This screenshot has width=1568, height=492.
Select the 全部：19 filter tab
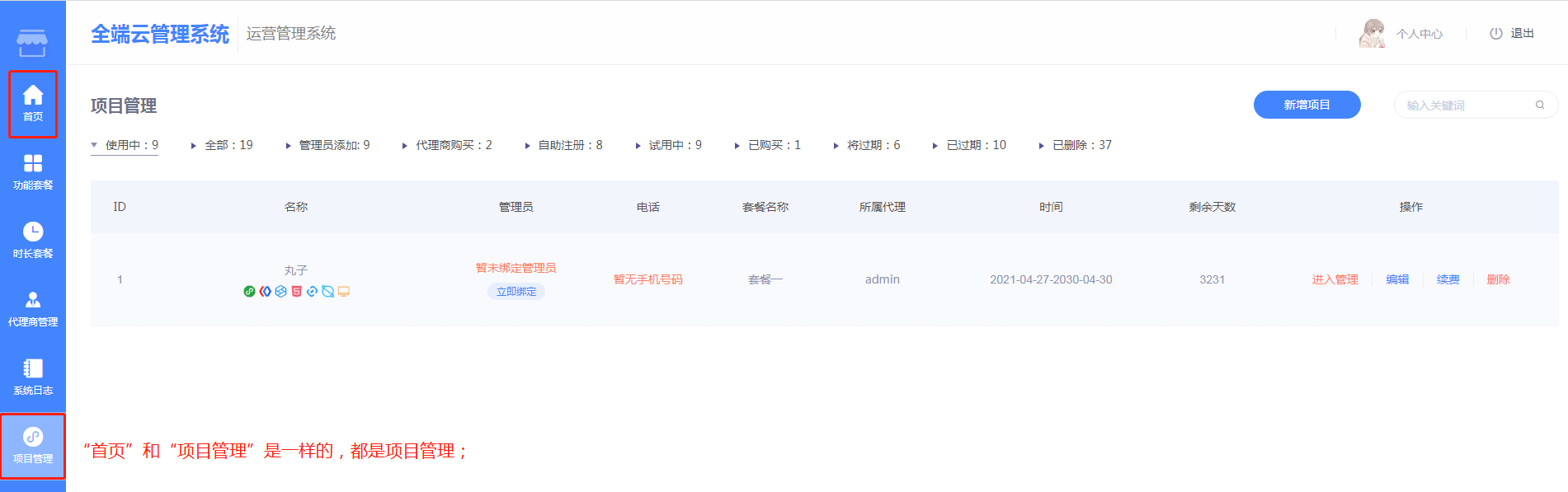pyautogui.click(x=223, y=145)
